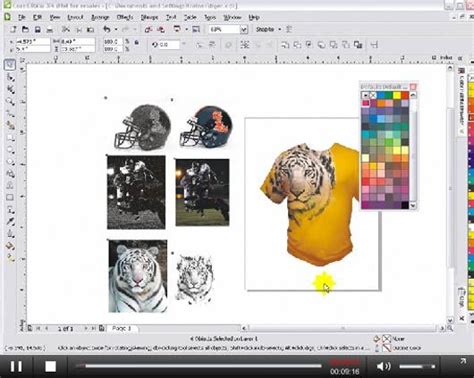474x378 pixels.
Task: Click the Open file icon
Action: (x=25, y=29)
